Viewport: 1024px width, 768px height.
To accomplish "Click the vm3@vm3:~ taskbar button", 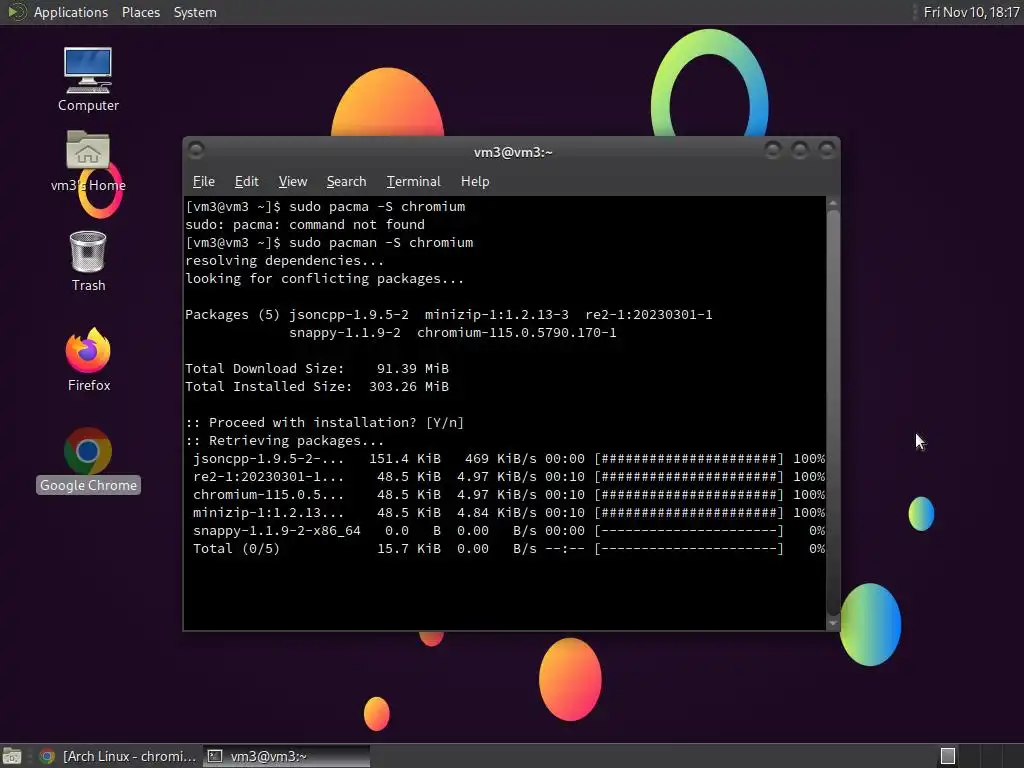I will click(x=286, y=756).
